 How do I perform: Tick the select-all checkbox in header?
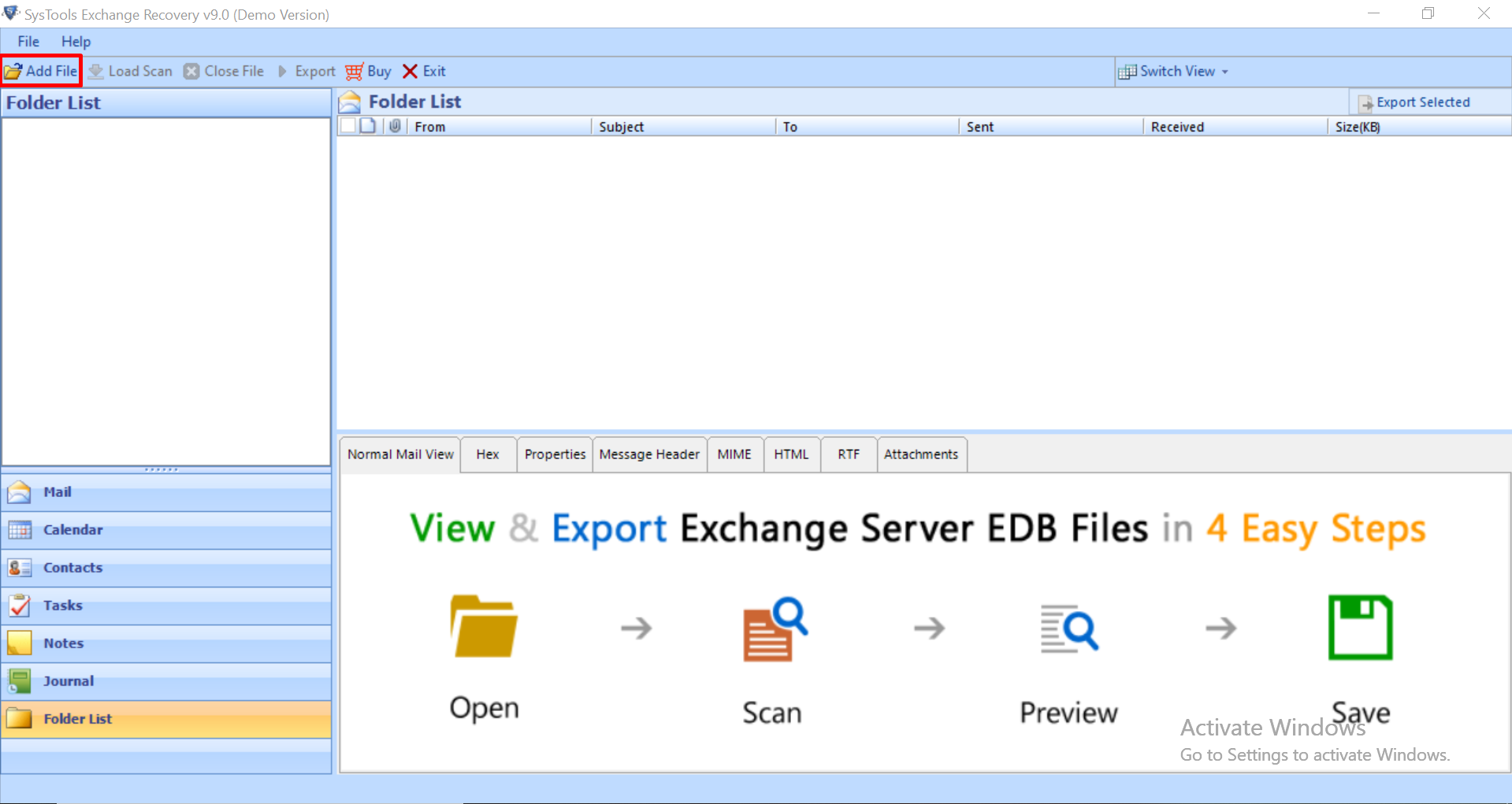pos(348,126)
